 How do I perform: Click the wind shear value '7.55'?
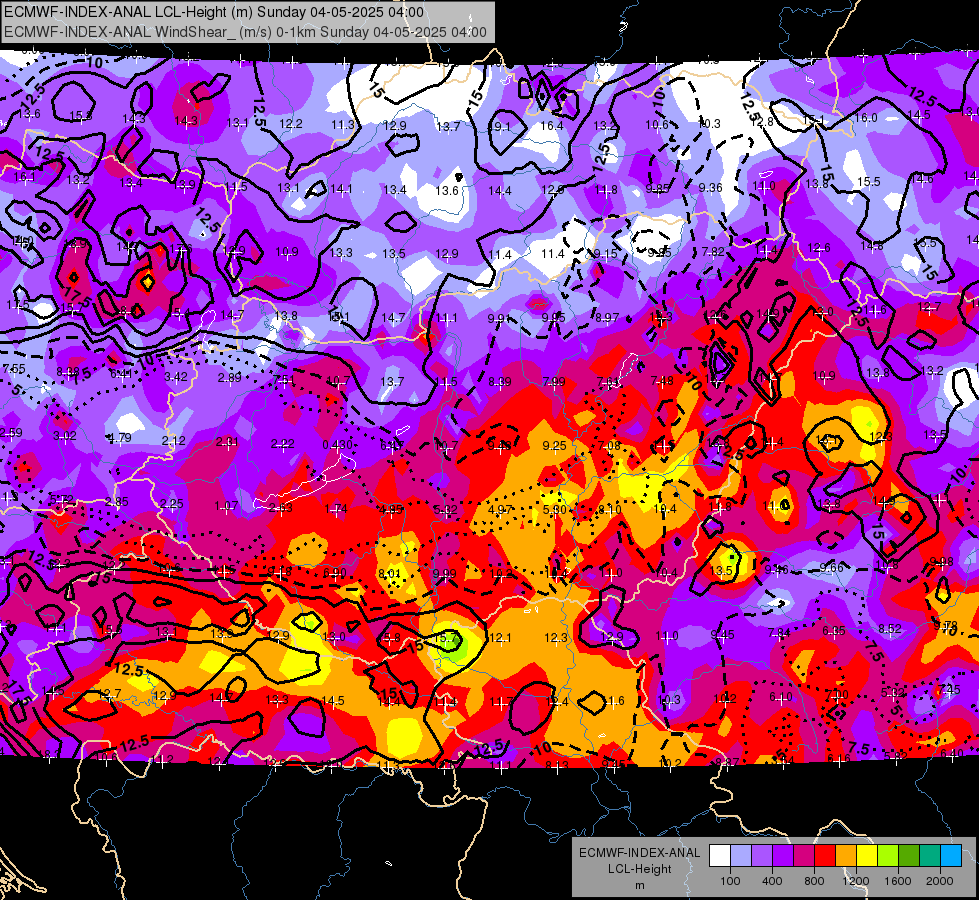click(x=14, y=369)
